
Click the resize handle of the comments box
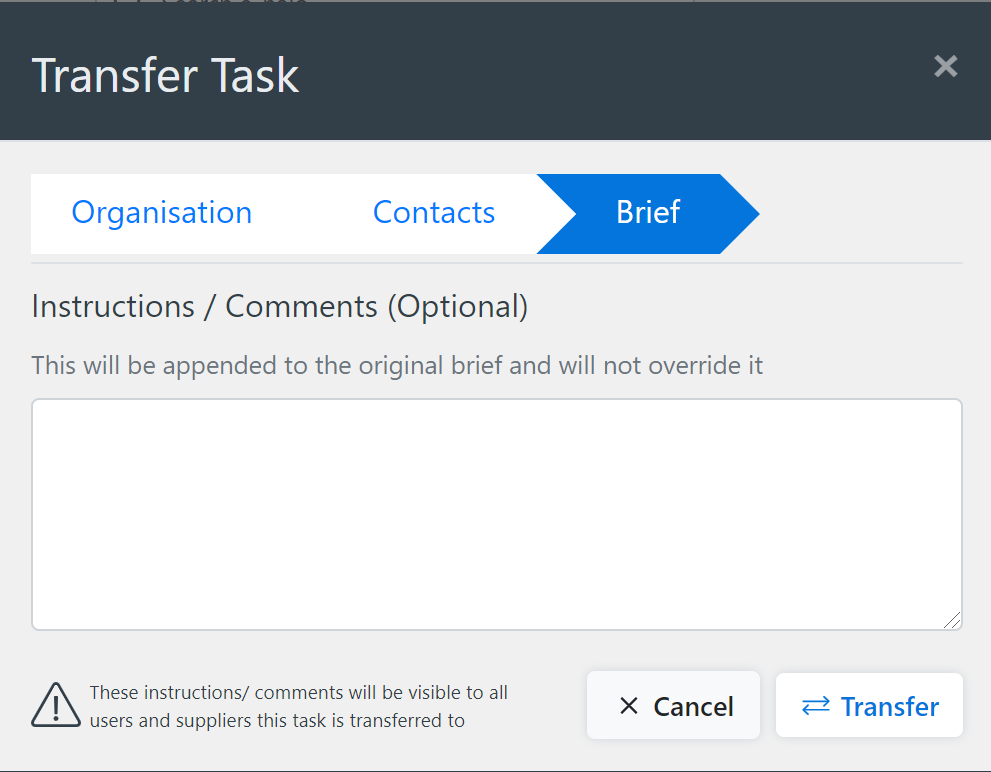point(953,621)
